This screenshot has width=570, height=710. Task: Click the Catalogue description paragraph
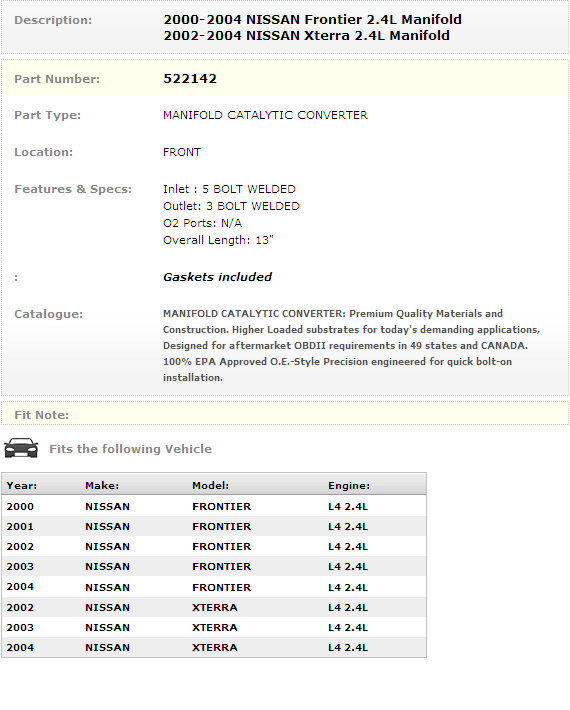(x=351, y=345)
